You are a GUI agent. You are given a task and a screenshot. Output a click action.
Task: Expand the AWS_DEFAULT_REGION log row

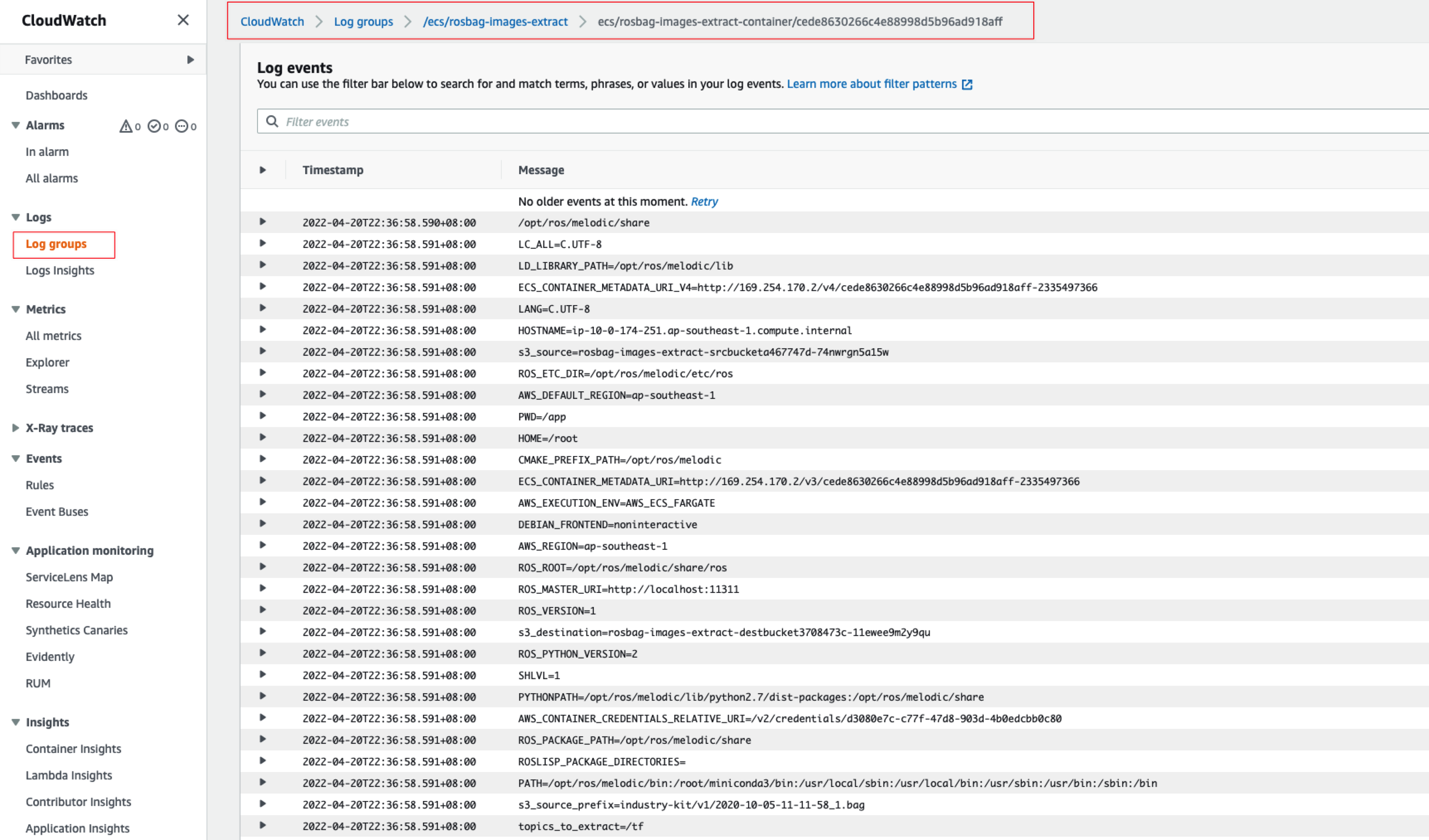262,394
